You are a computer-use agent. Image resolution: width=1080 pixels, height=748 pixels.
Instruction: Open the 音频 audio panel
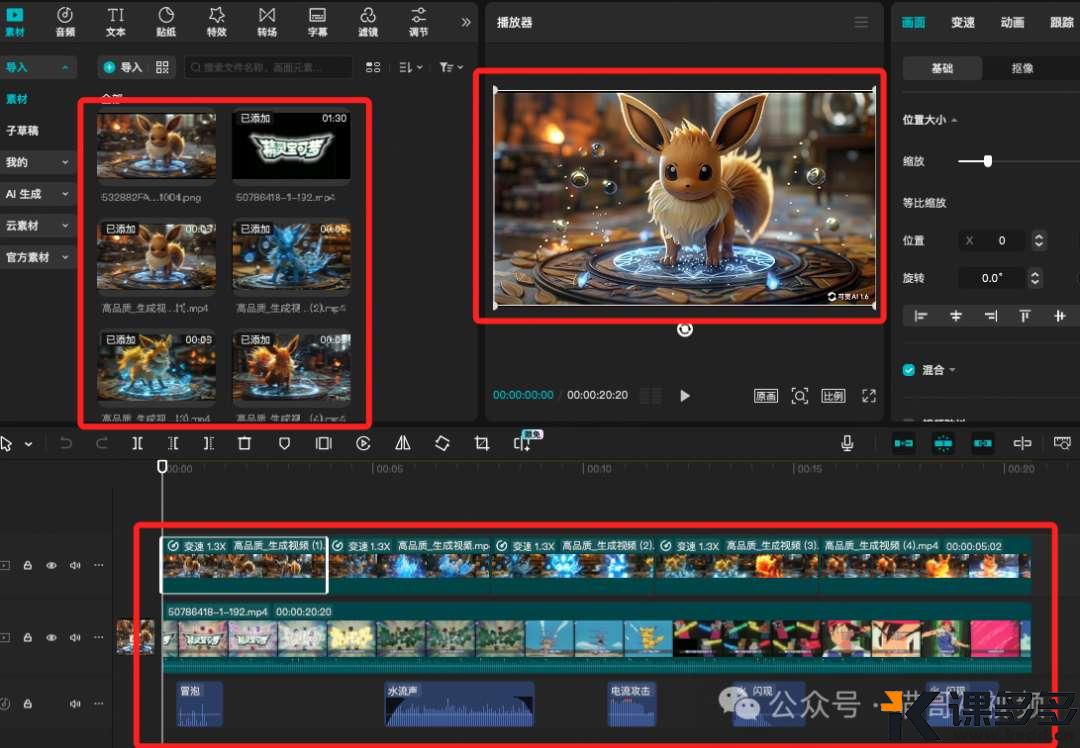click(65, 21)
